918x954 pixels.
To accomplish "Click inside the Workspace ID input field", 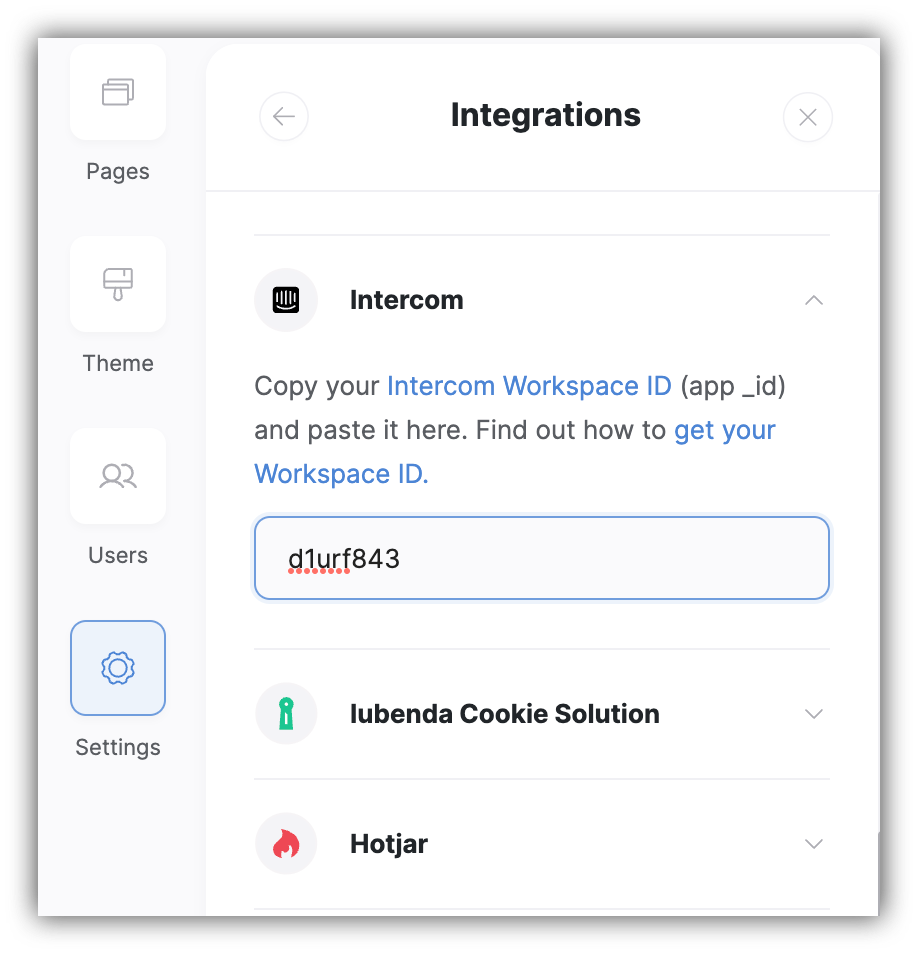I will (x=542, y=557).
